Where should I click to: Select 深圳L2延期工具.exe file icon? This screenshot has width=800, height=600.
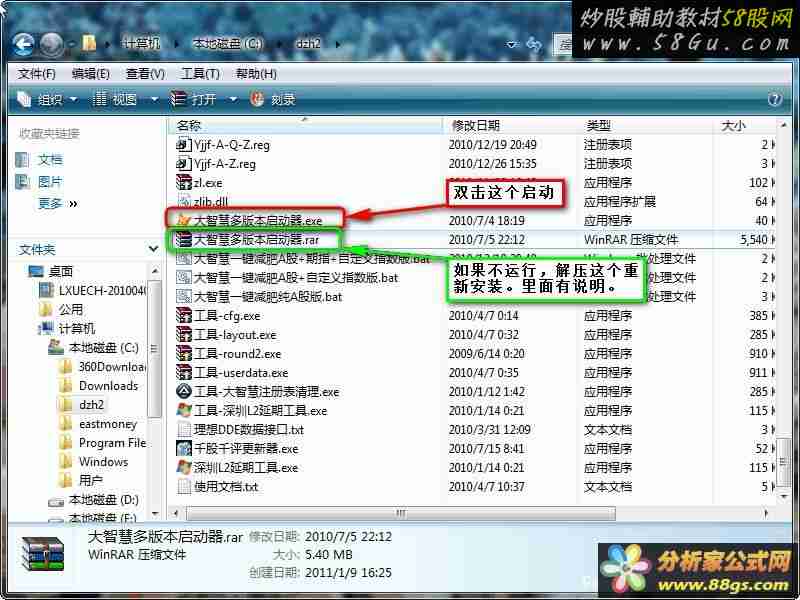183,467
